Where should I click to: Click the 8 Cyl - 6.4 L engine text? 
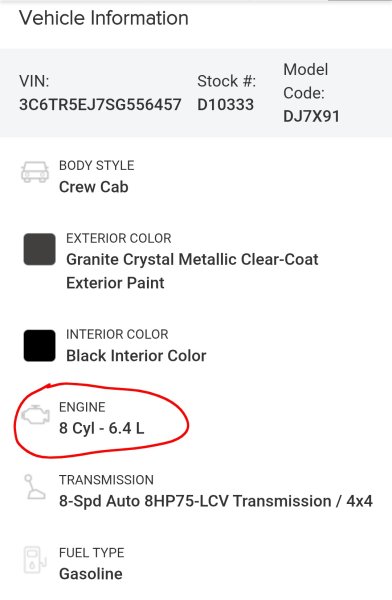point(101,428)
